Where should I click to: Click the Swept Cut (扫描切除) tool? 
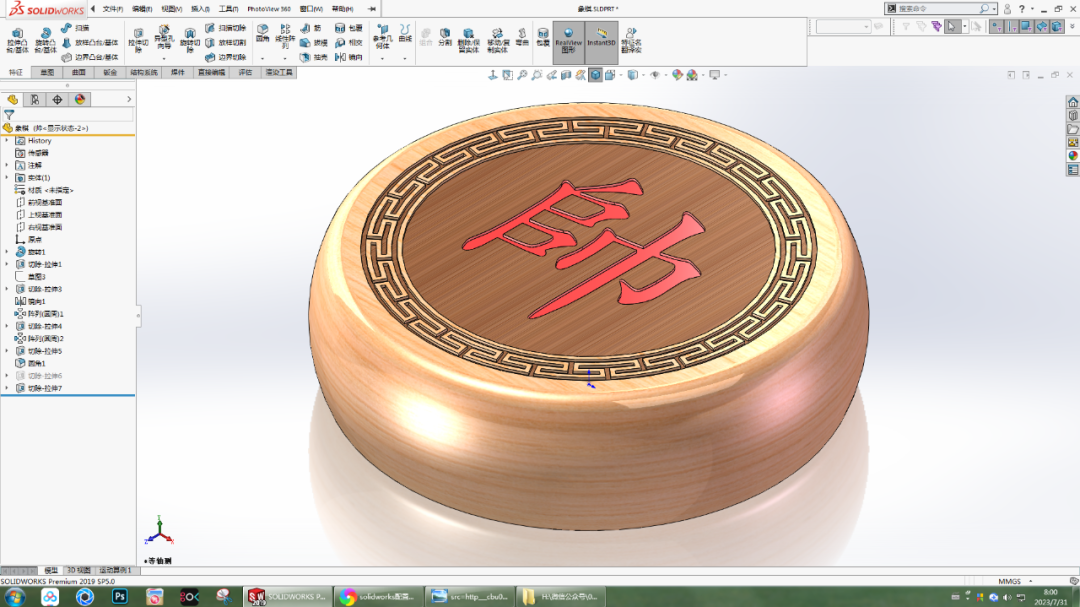pyautogui.click(x=225, y=28)
